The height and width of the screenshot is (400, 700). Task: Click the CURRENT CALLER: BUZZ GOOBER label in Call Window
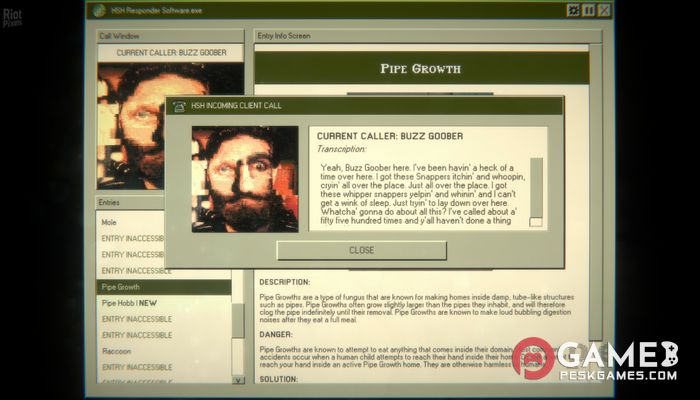click(171, 53)
